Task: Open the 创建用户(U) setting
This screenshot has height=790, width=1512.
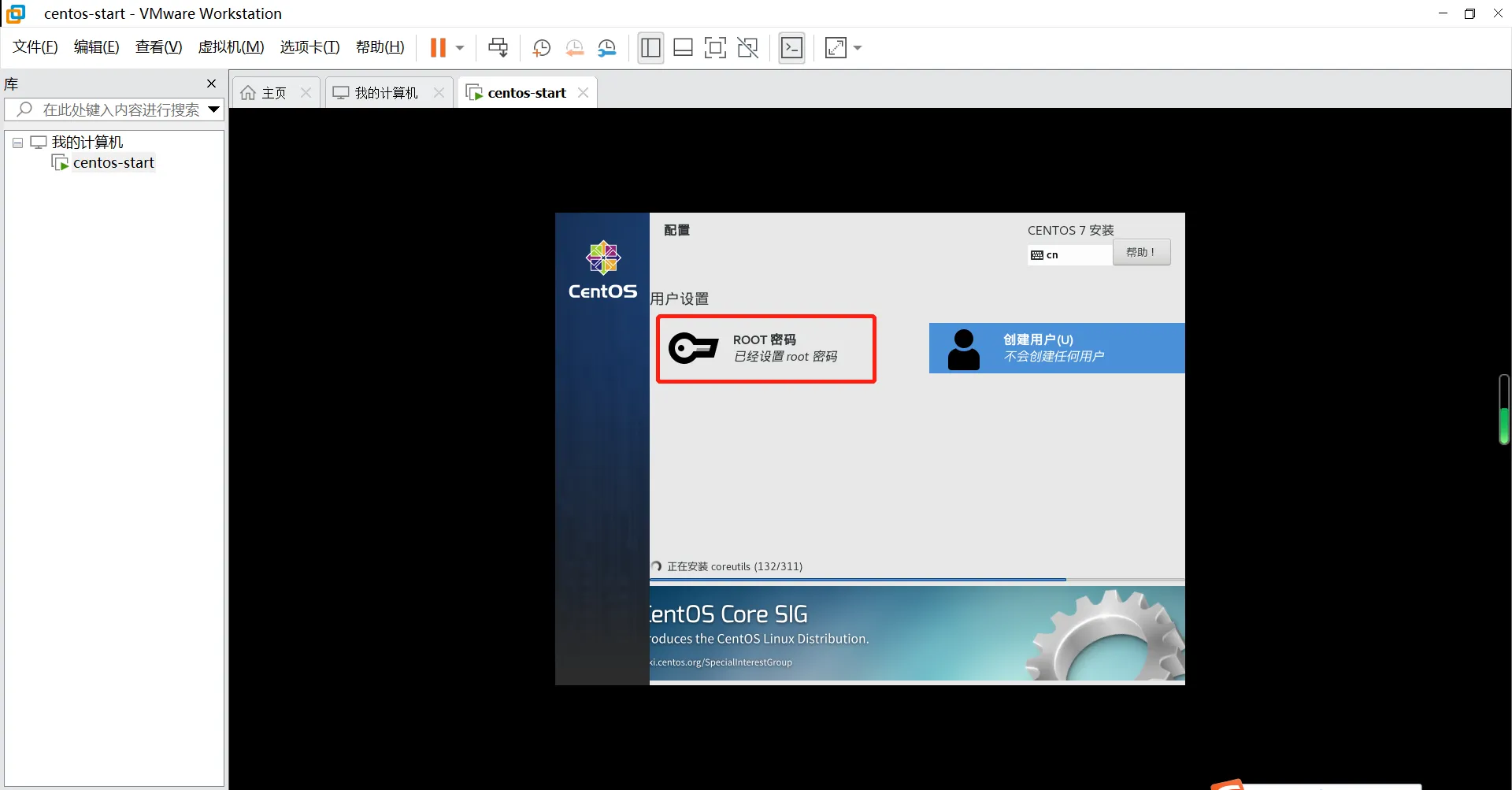Action: click(x=1057, y=348)
